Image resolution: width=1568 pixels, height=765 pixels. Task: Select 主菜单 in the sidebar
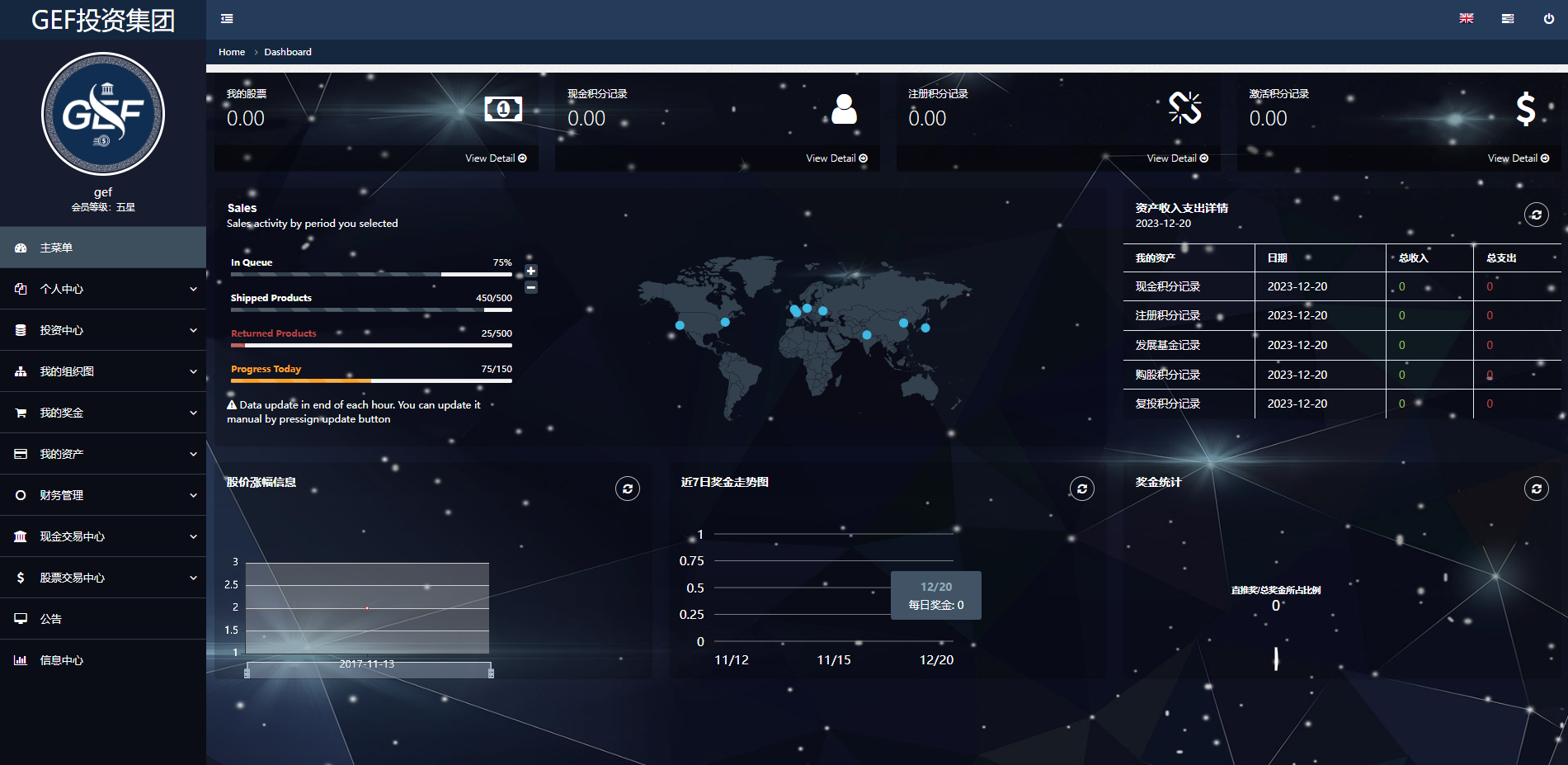tap(103, 248)
